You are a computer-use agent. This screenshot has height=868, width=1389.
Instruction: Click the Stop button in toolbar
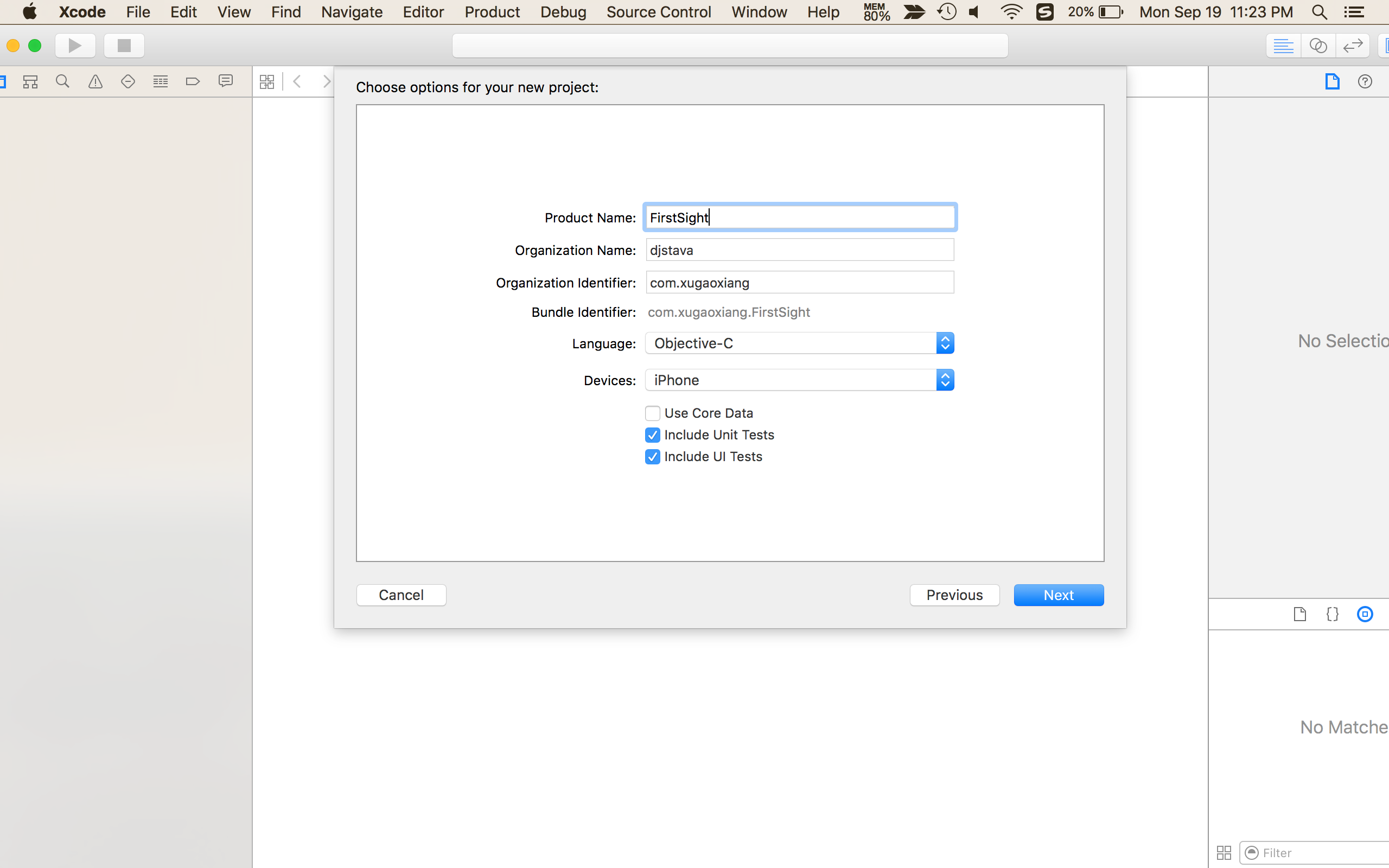coord(124,46)
